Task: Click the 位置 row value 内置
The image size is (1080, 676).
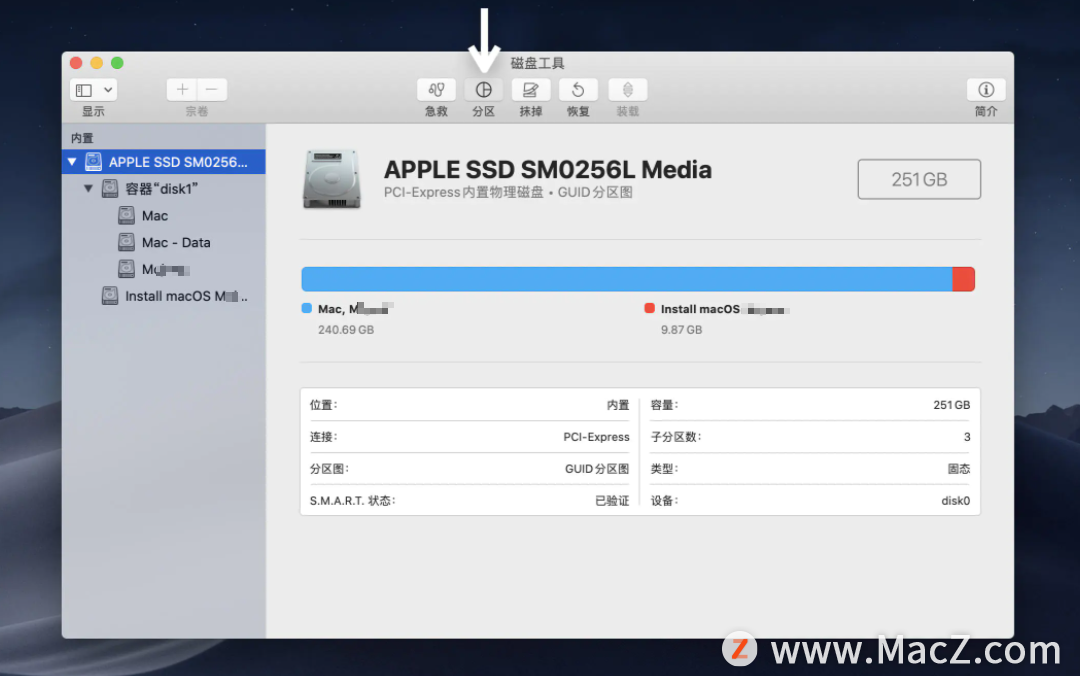Action: point(618,405)
